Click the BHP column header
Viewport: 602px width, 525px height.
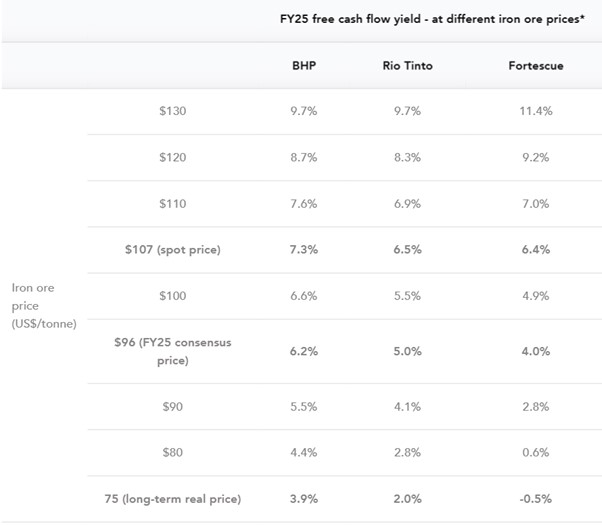click(304, 66)
